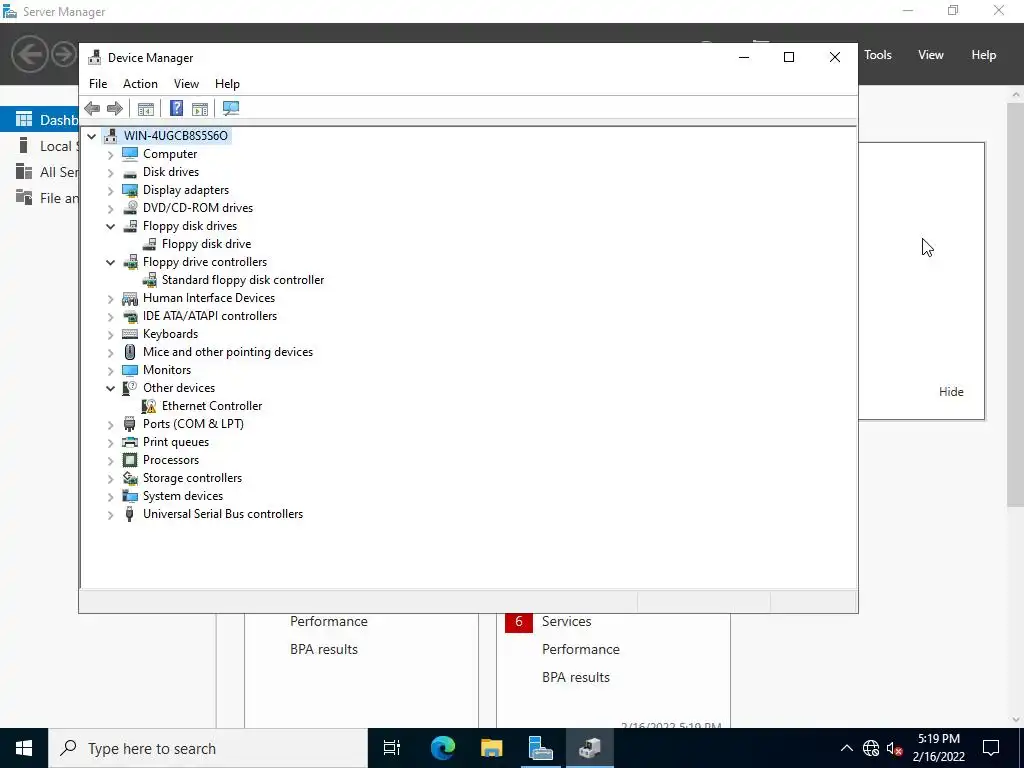Show hidden tray icons chevron

pyautogui.click(x=846, y=748)
